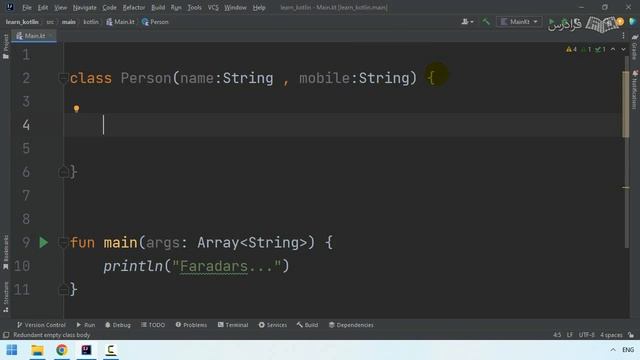The height and width of the screenshot is (360, 640).
Task: Open the Dependencies tool window
Action: click(x=351, y=325)
